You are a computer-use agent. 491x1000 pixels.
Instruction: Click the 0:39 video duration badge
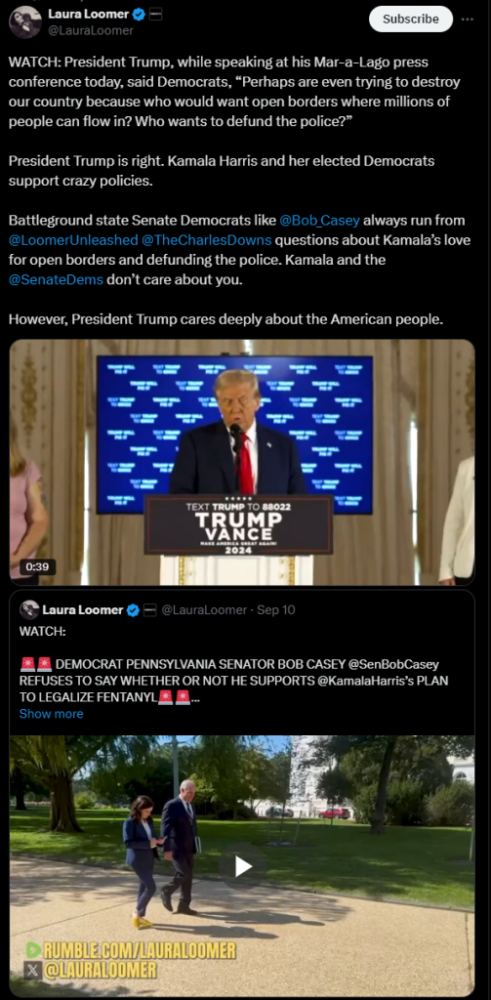tap(37, 567)
